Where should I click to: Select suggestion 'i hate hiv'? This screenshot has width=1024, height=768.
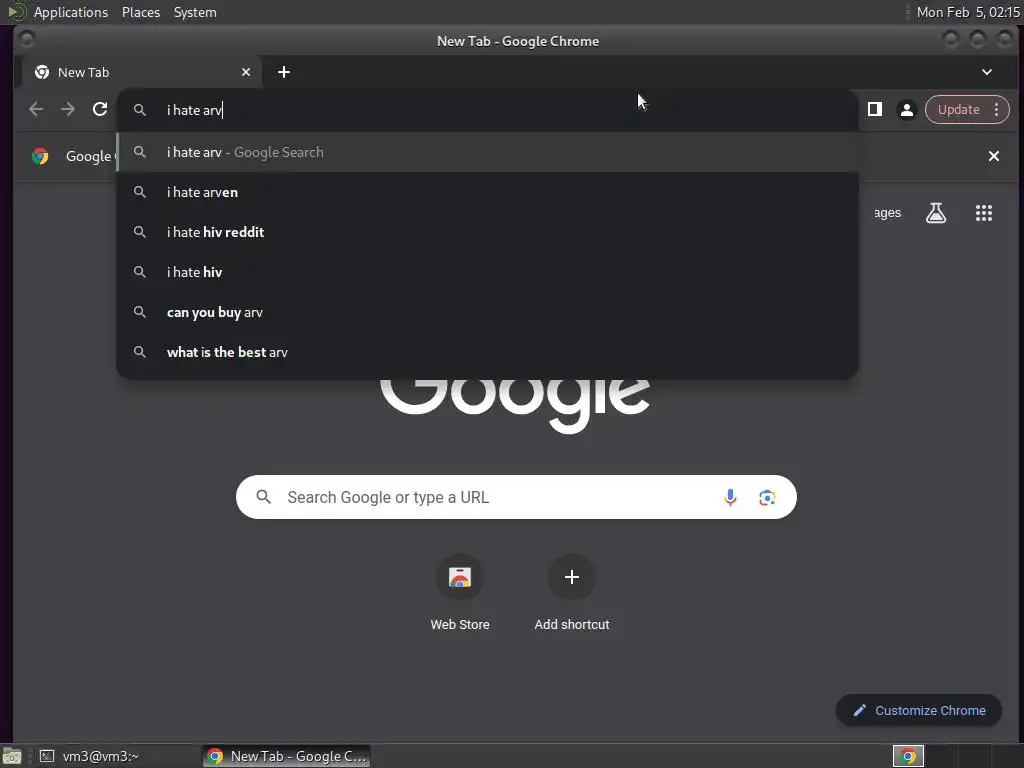tap(487, 272)
